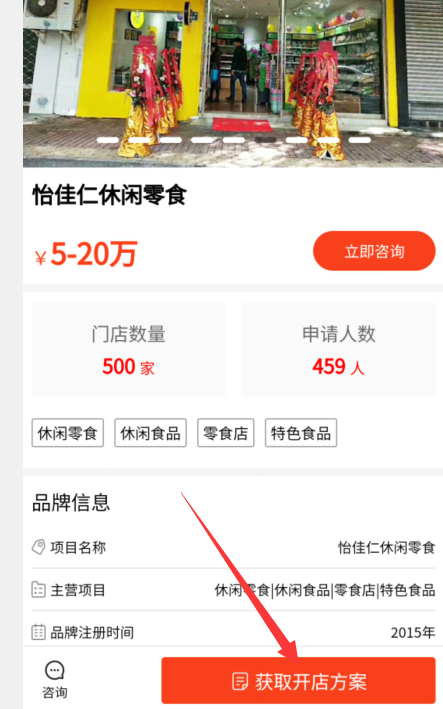Click the 怡佳仁休闲零食 title
The height and width of the screenshot is (709, 443).
[x=109, y=195]
